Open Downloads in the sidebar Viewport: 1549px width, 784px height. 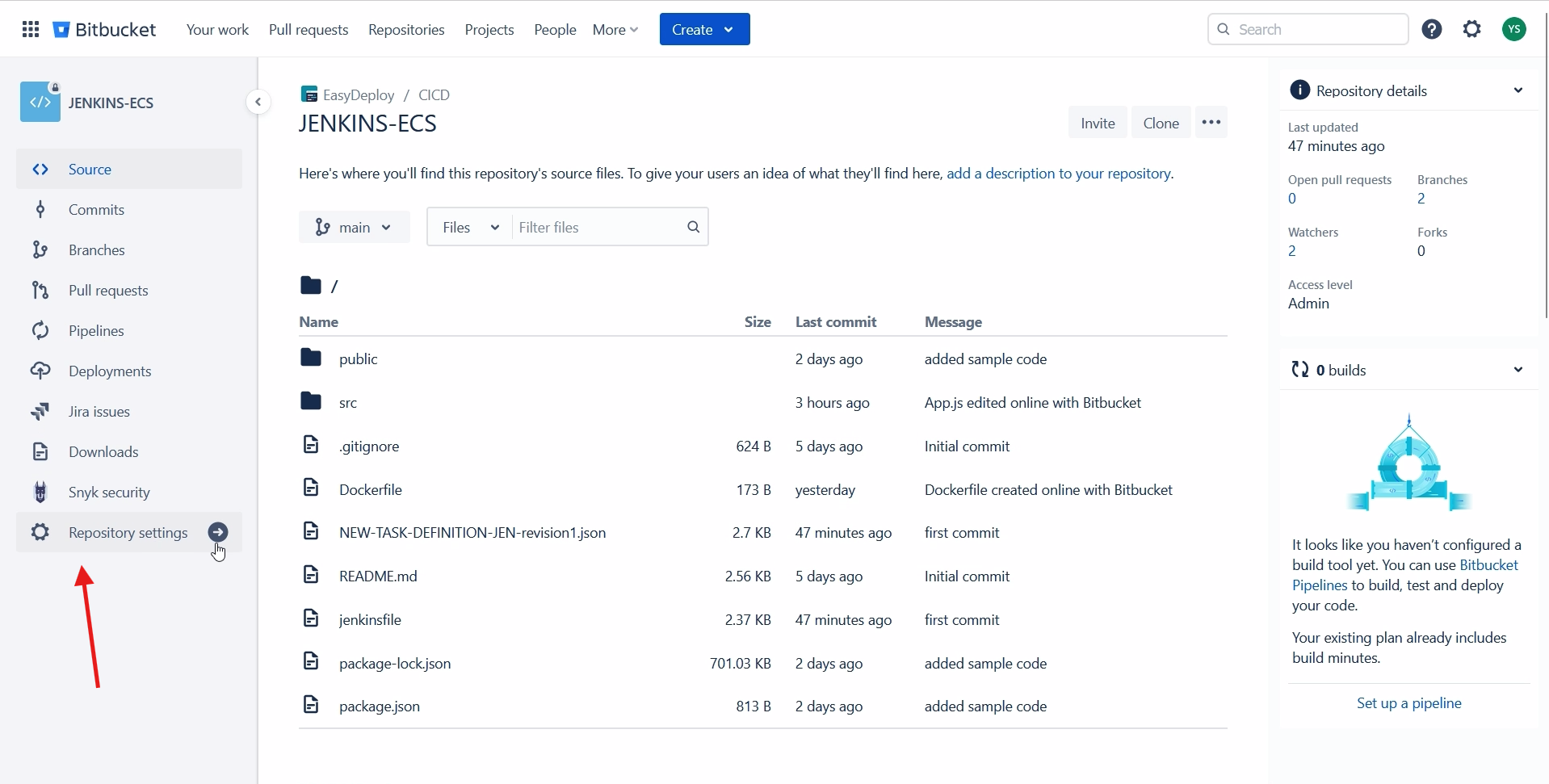pos(129,451)
